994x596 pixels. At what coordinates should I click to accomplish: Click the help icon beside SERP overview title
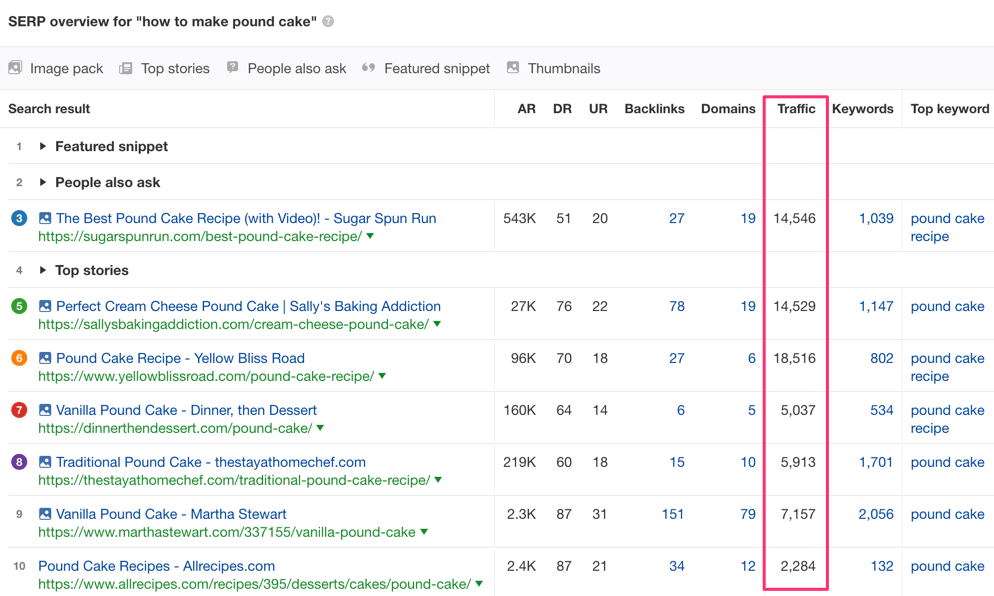[x=328, y=21]
